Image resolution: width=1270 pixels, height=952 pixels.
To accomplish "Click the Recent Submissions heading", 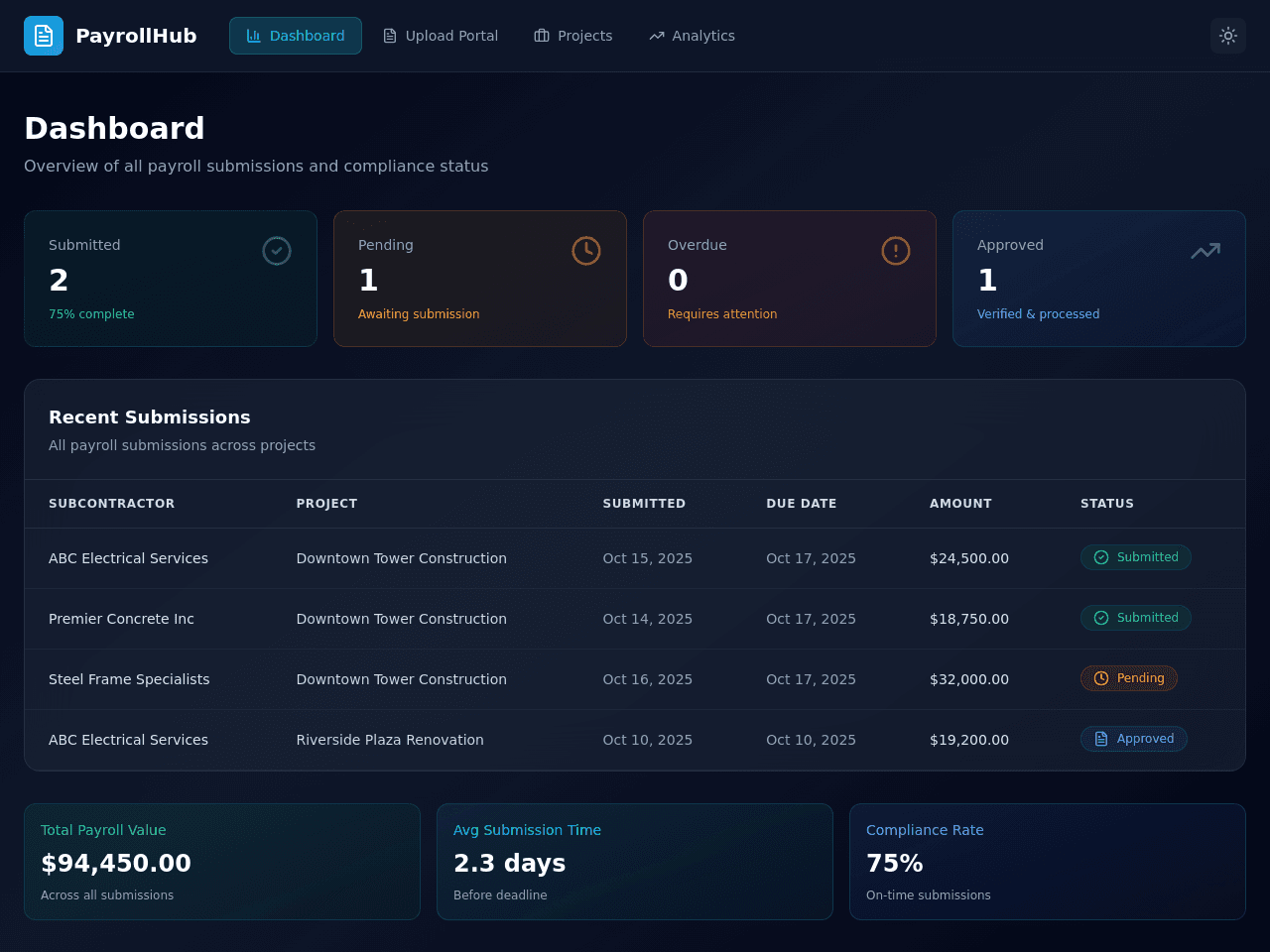I will [150, 417].
